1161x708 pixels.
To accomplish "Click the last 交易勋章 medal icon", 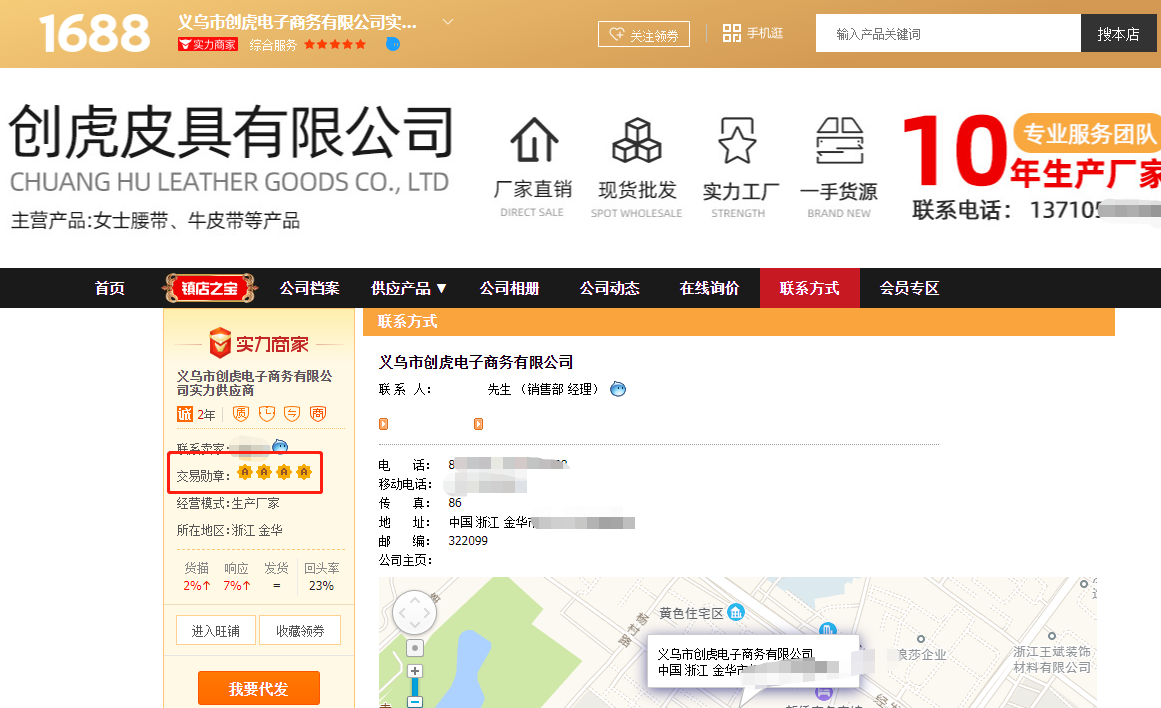I will [304, 472].
